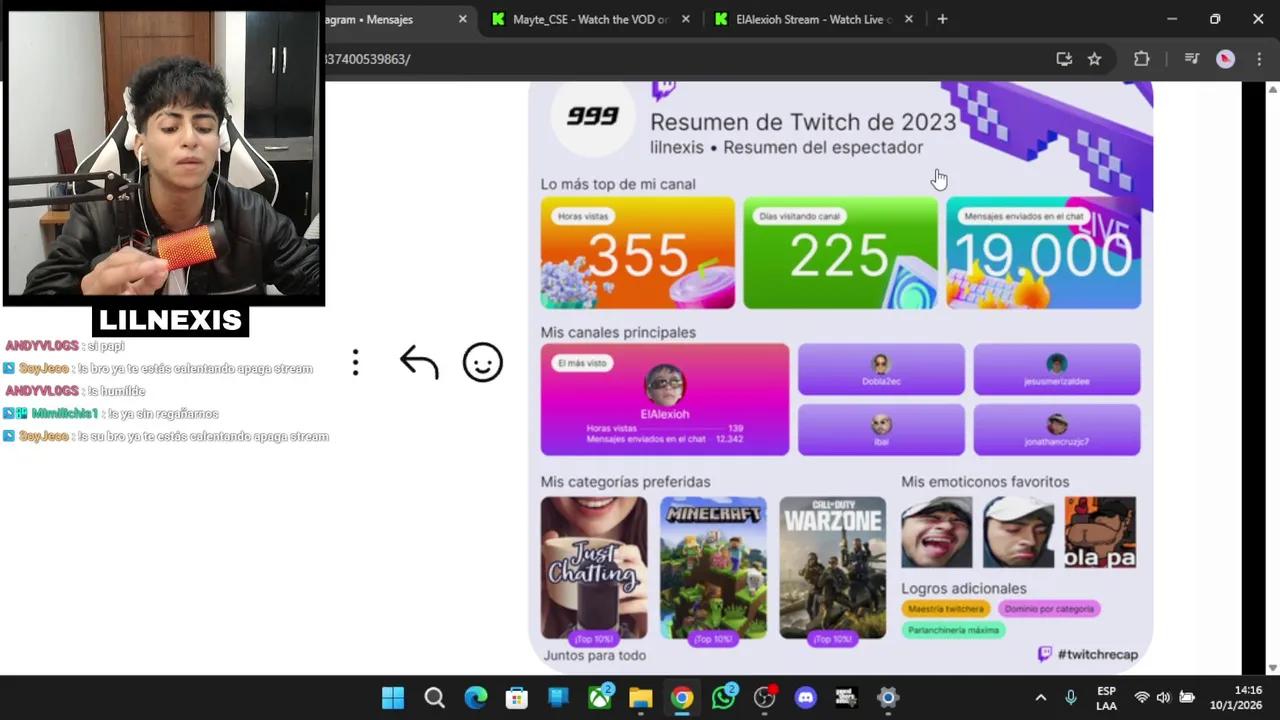Click Mimilichis1 chat message 'ya sin regañarnos'

pos(110,414)
